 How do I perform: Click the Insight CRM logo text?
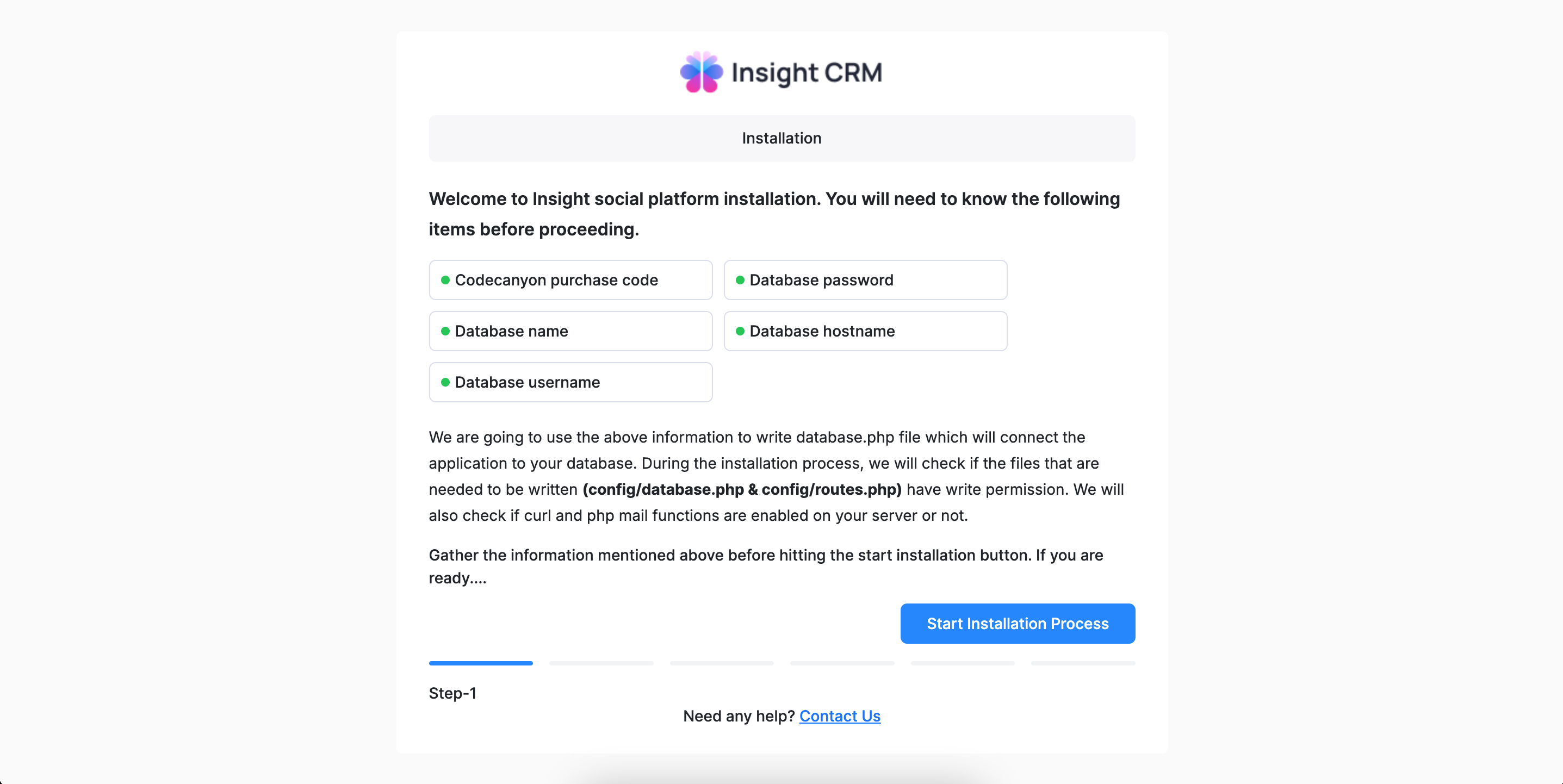coord(807,72)
